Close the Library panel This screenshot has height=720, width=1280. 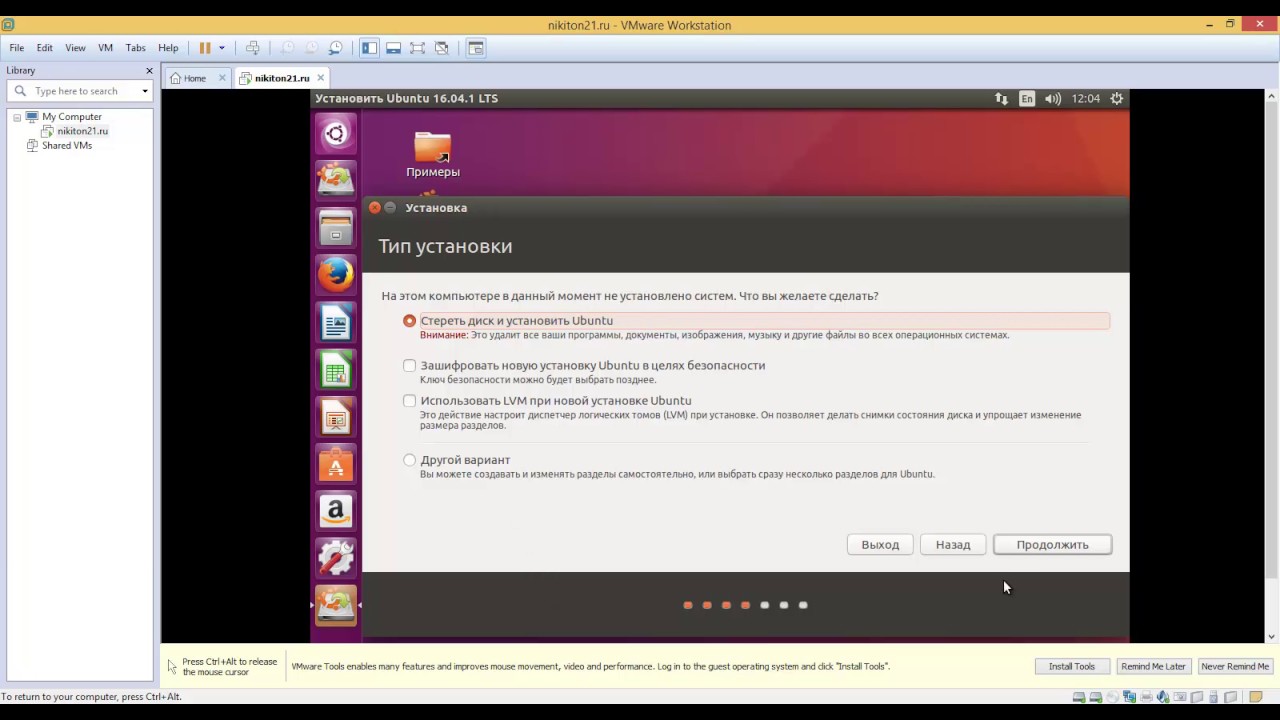click(149, 70)
